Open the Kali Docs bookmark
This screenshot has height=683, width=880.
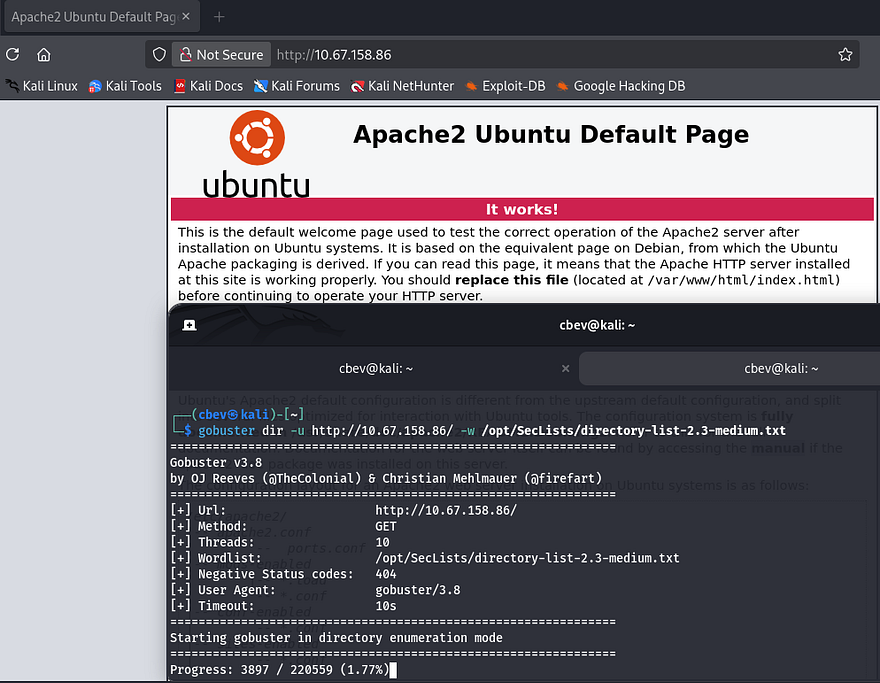tap(208, 86)
